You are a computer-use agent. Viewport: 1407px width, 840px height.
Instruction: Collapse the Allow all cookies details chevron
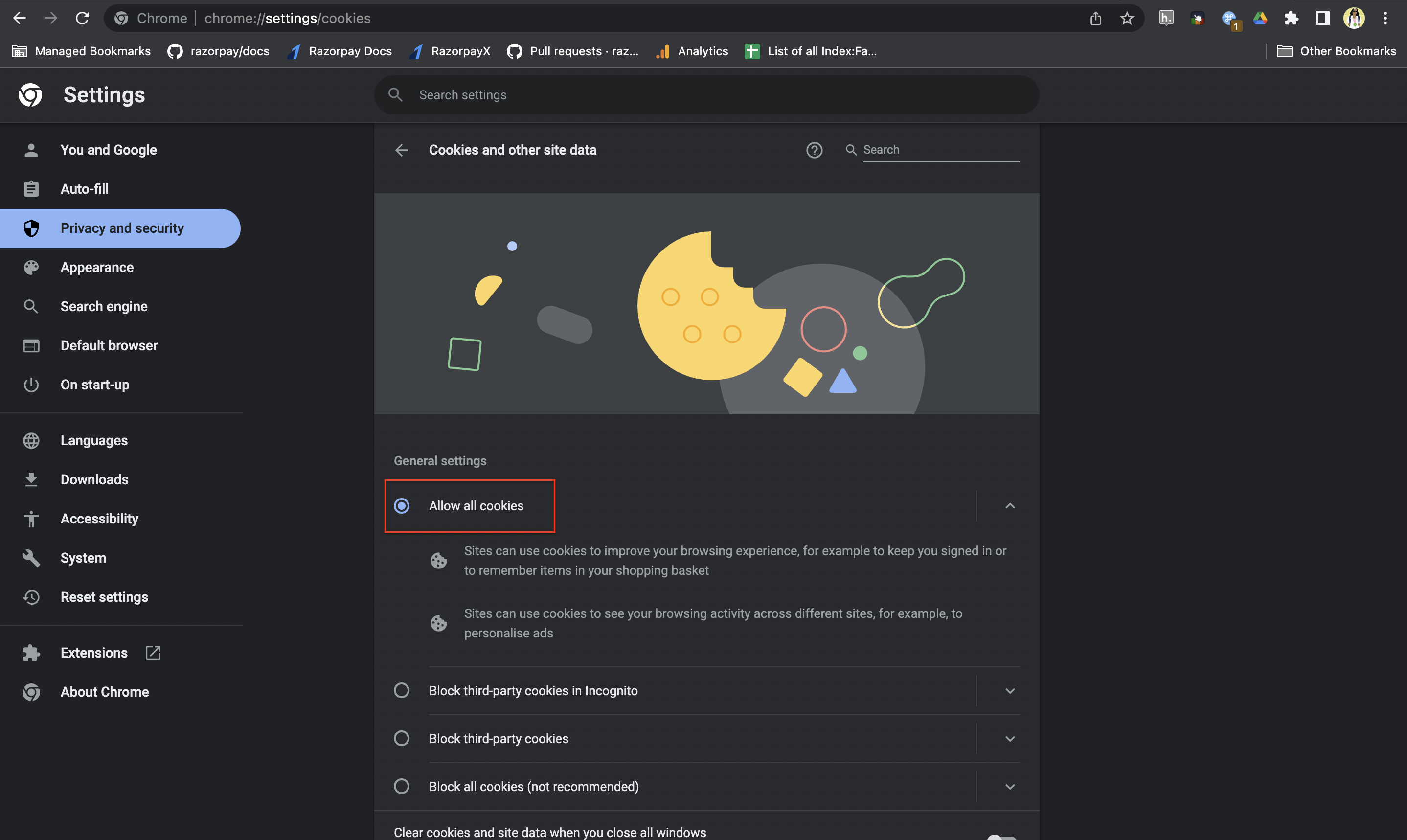coord(1010,506)
